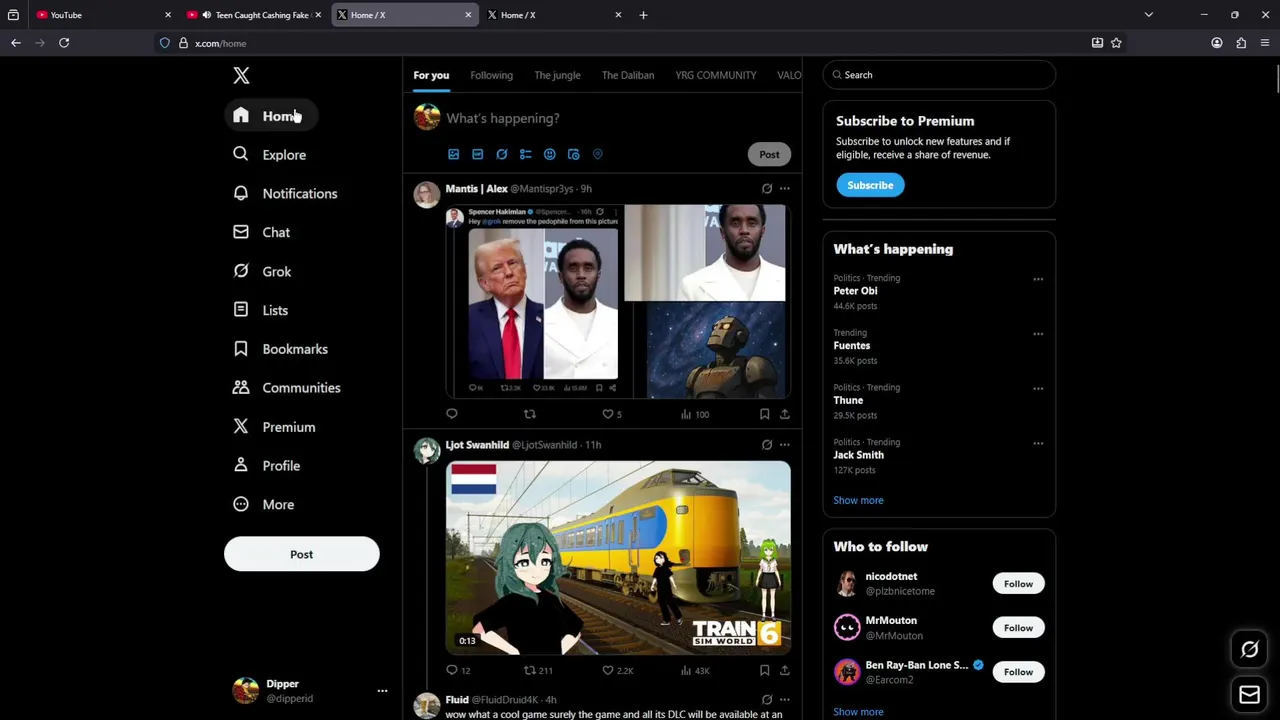Open the Explore magnifier icon in sidebar
Viewport: 1280px width, 720px height.
(x=241, y=154)
